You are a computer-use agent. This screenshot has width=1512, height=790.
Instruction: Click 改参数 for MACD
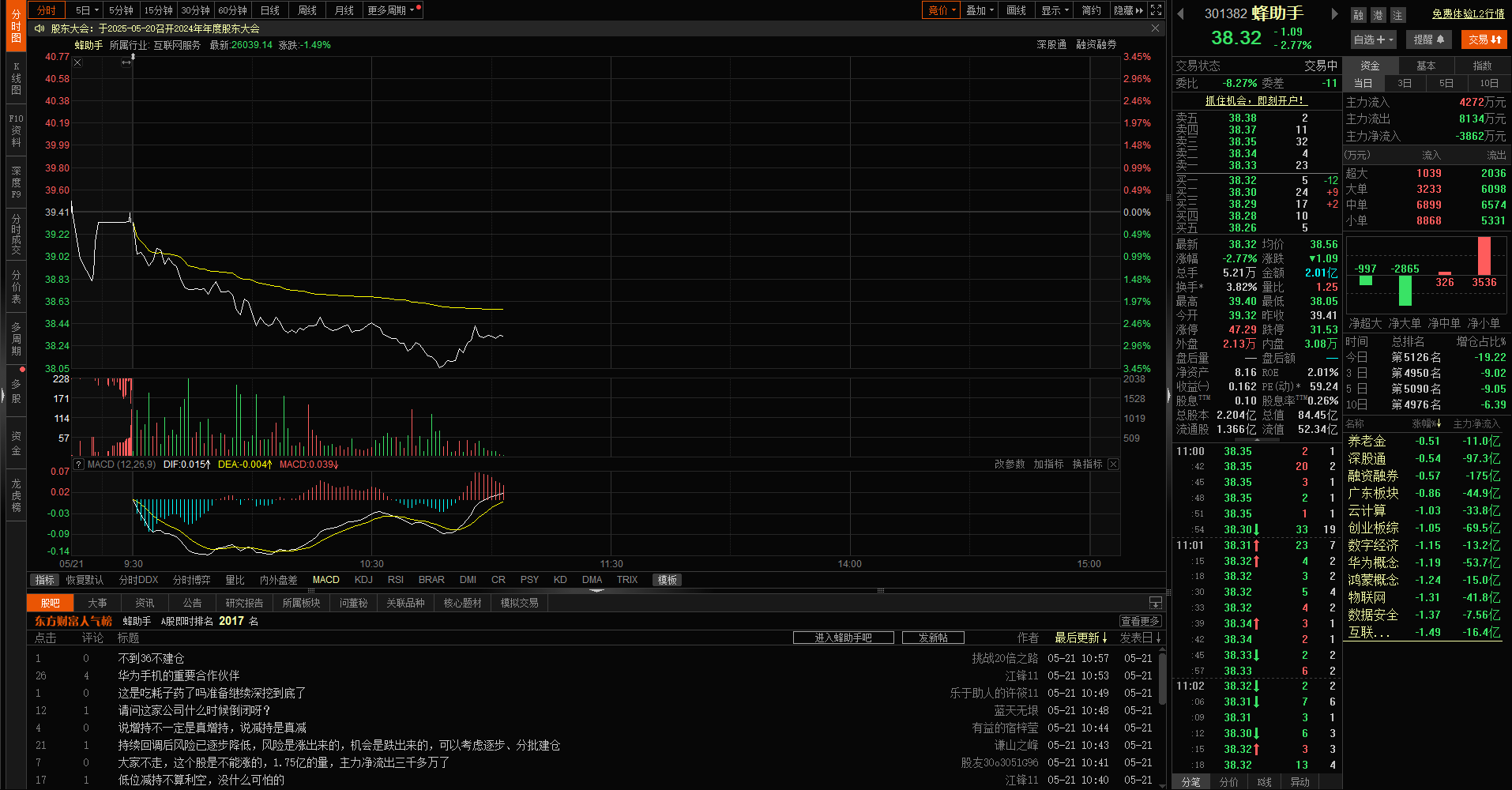[1009, 465]
